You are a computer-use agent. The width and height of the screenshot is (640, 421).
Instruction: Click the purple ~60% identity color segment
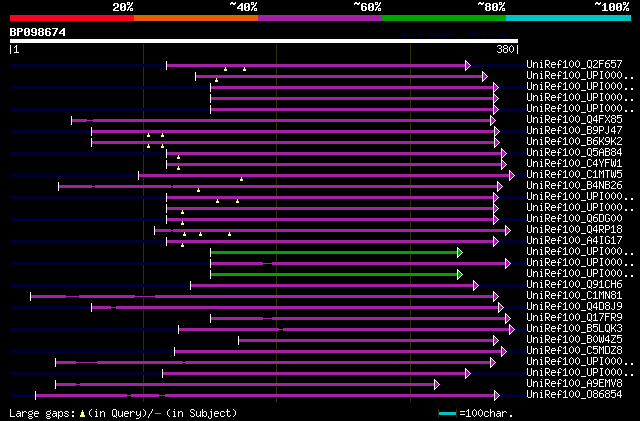(x=320, y=18)
